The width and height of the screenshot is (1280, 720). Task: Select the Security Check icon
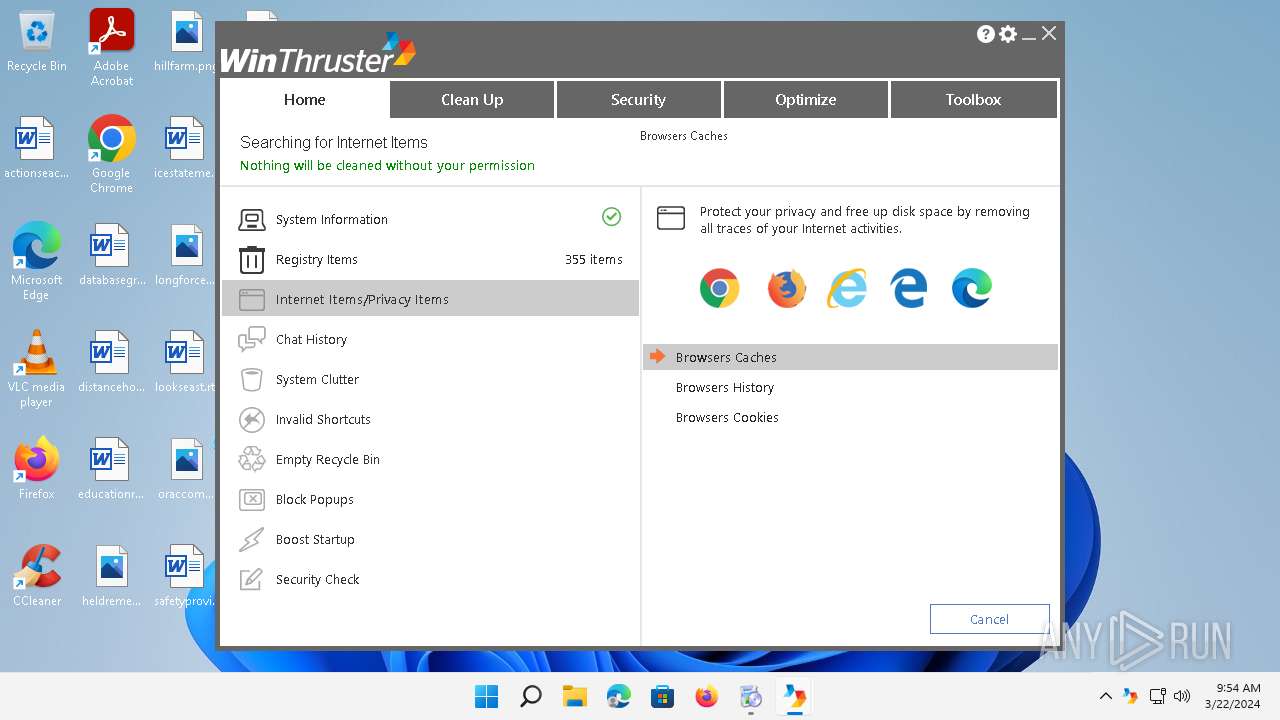(252, 580)
